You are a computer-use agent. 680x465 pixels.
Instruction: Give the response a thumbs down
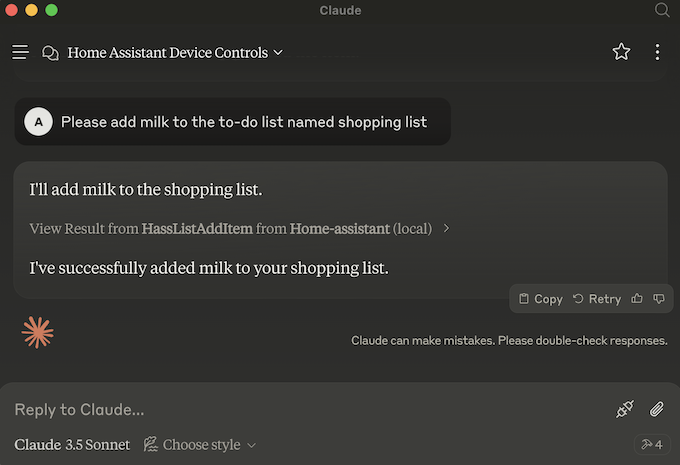click(659, 299)
